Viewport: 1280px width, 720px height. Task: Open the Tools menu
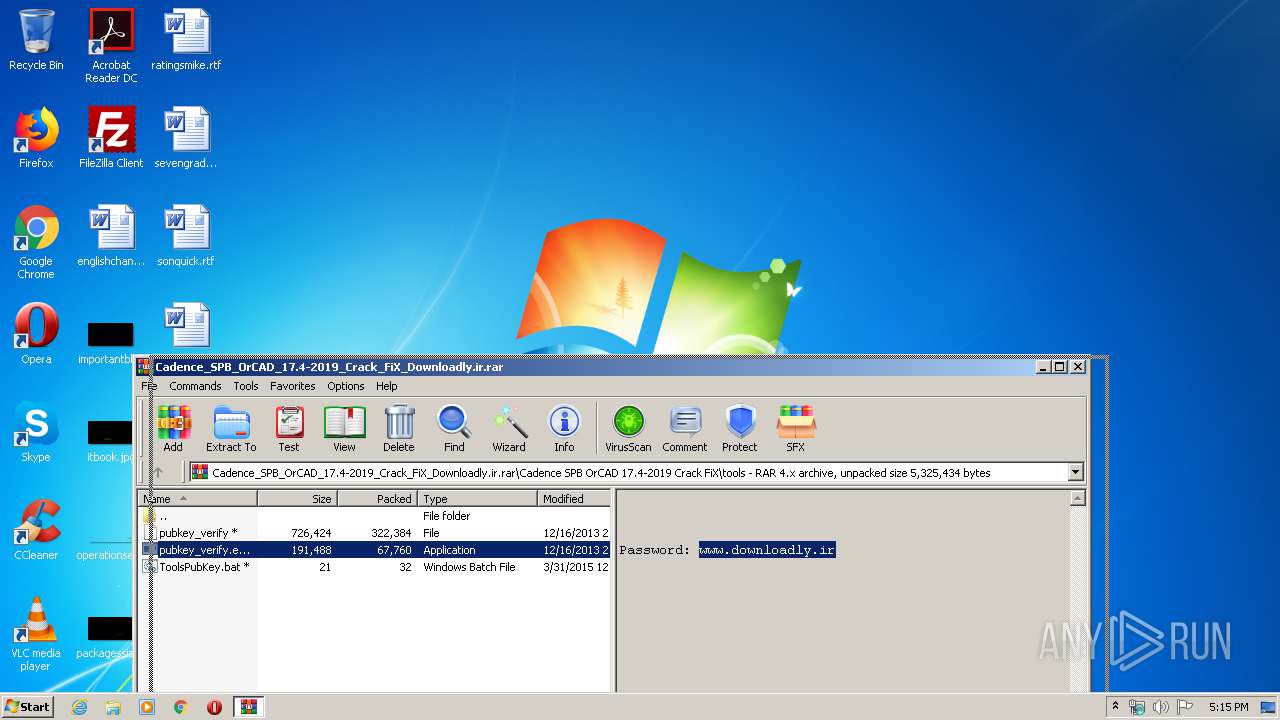246,386
